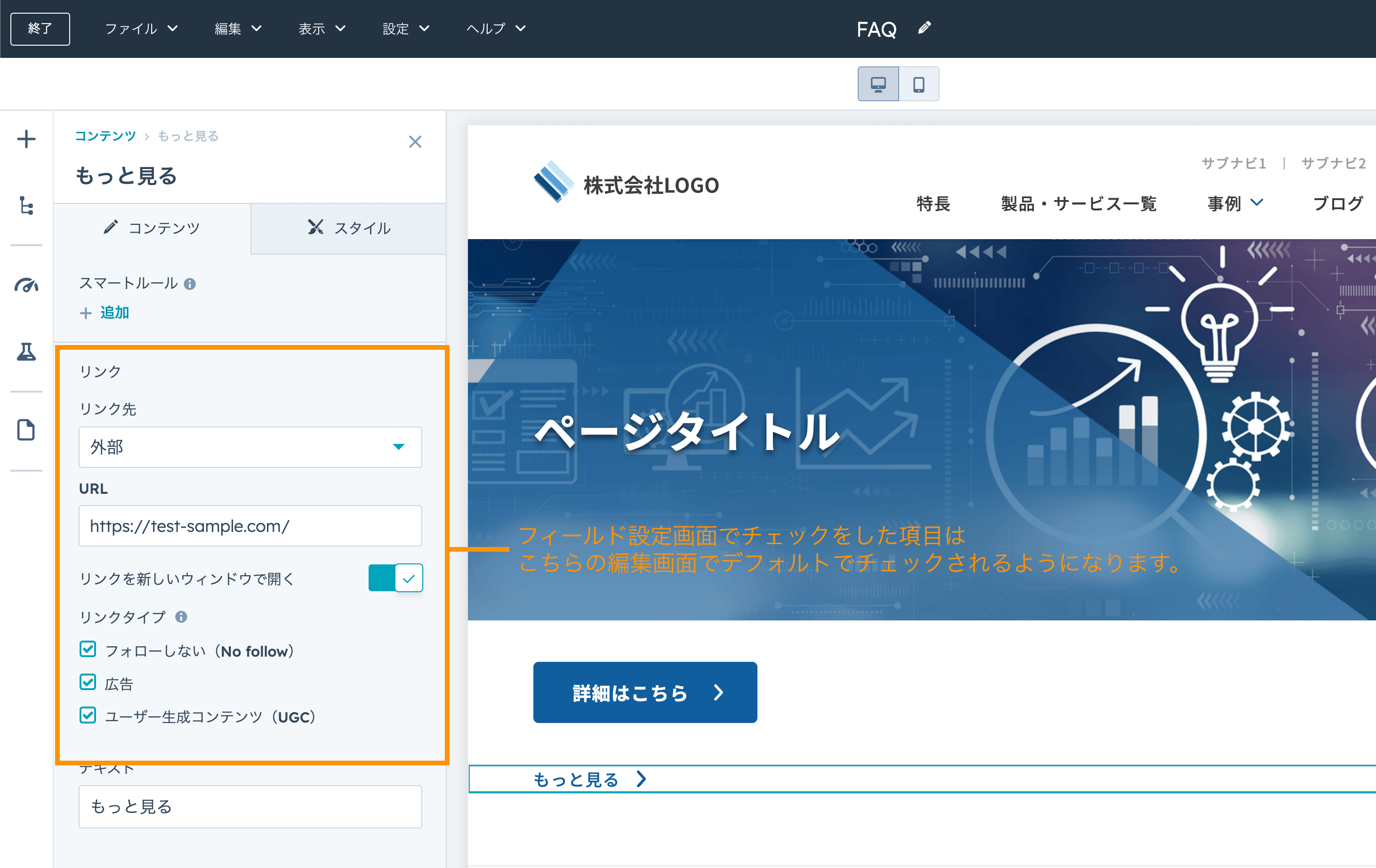Uncheck フォローしない (No follow) checkbox

[x=88, y=650]
